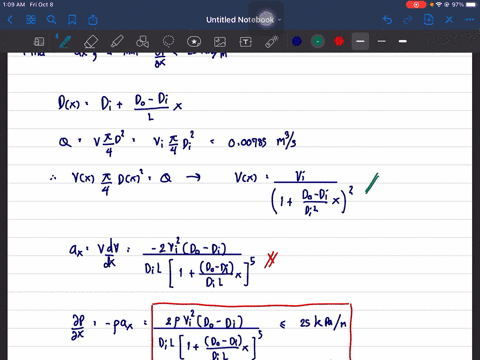The width and height of the screenshot is (480, 360).
Task: Tap the screen recording indicator in status bar
Action: (416, 5)
